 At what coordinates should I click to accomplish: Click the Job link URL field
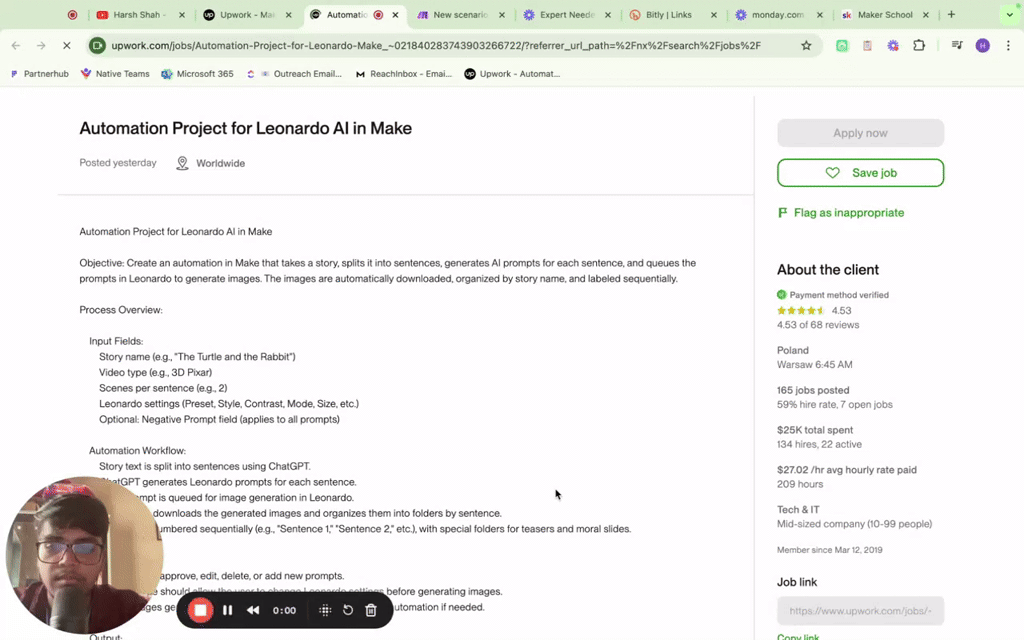860,611
